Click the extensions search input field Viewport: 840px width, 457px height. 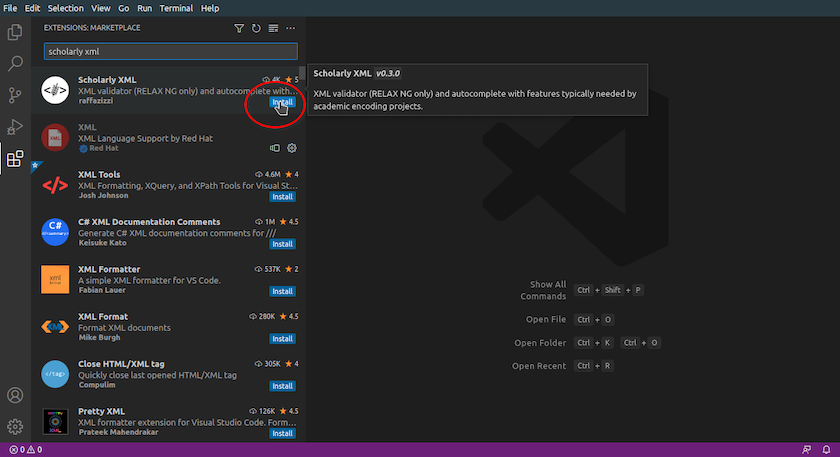coord(170,51)
